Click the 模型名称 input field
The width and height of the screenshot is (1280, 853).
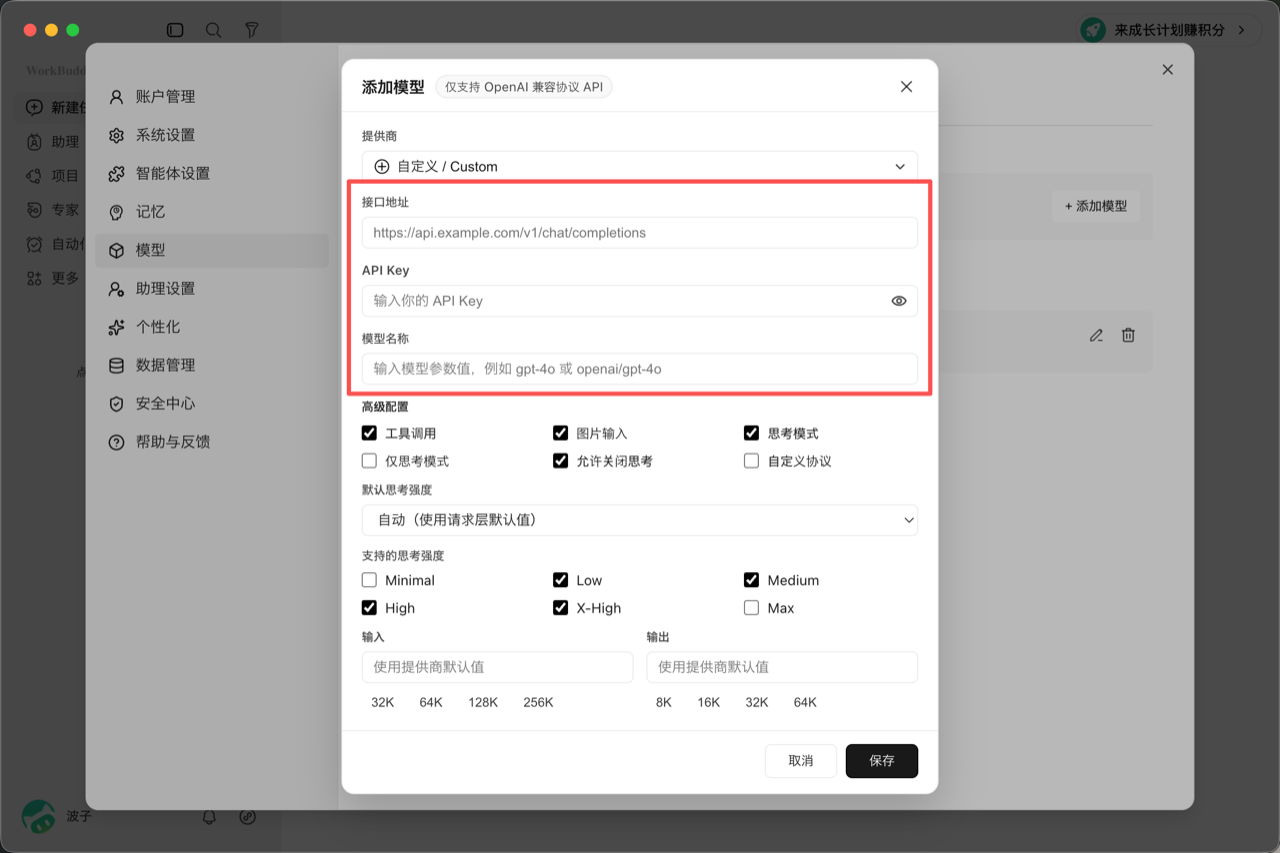click(x=640, y=369)
